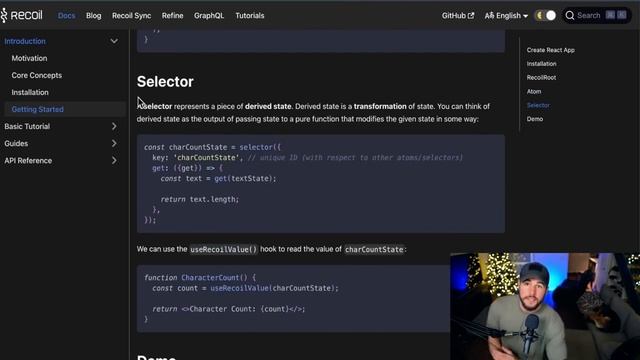
Task: Open Installation sidebar page
Action: [30, 93]
